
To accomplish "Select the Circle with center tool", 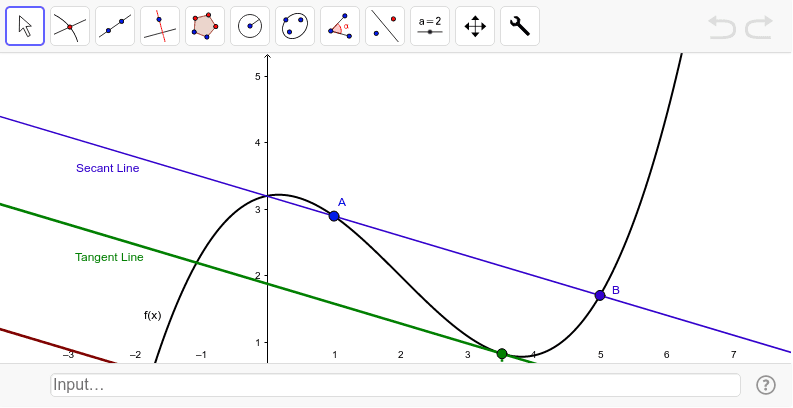I will (250, 26).
